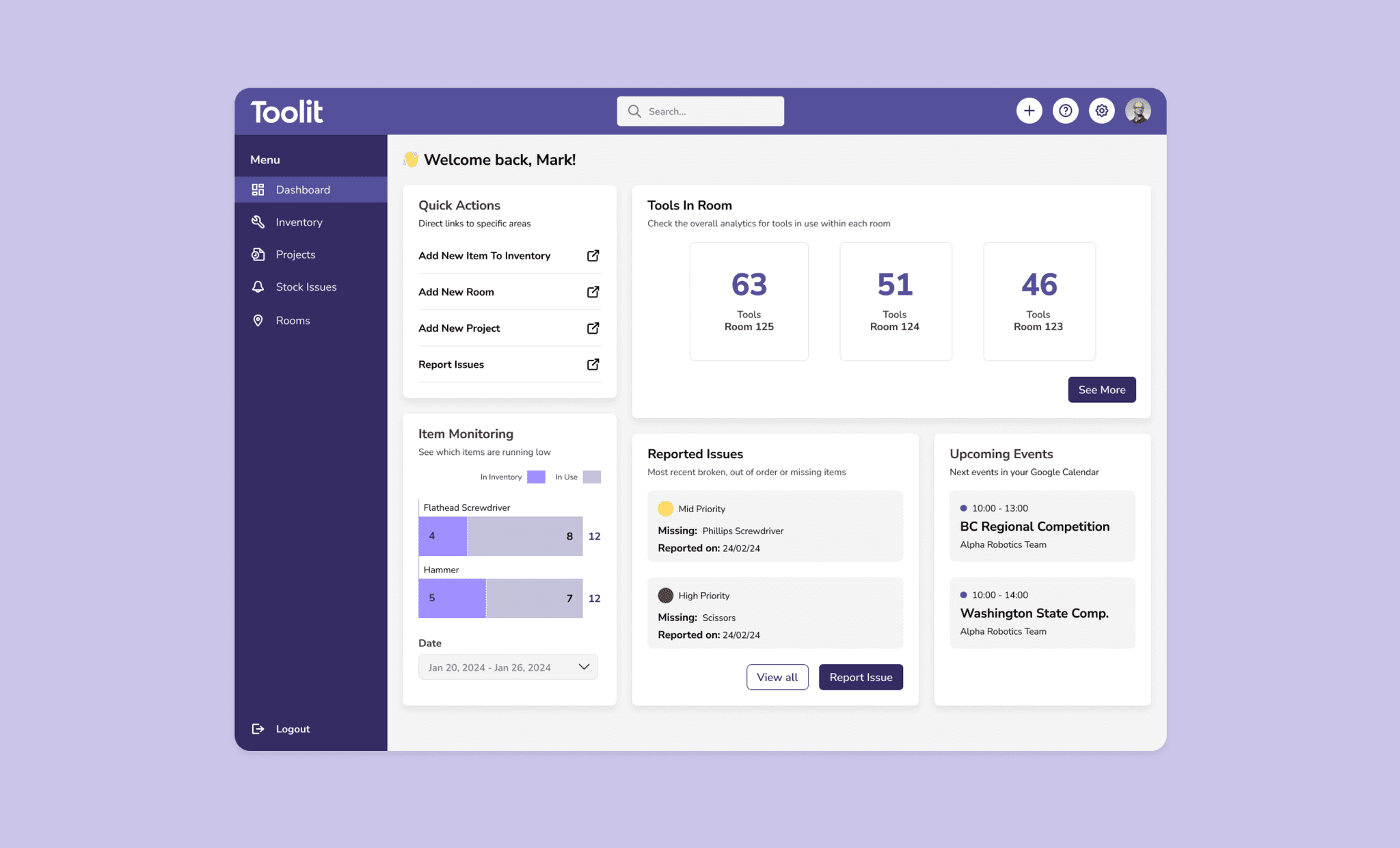Click Logout at the sidebar bottom
The image size is (1400, 848).
[292, 729]
